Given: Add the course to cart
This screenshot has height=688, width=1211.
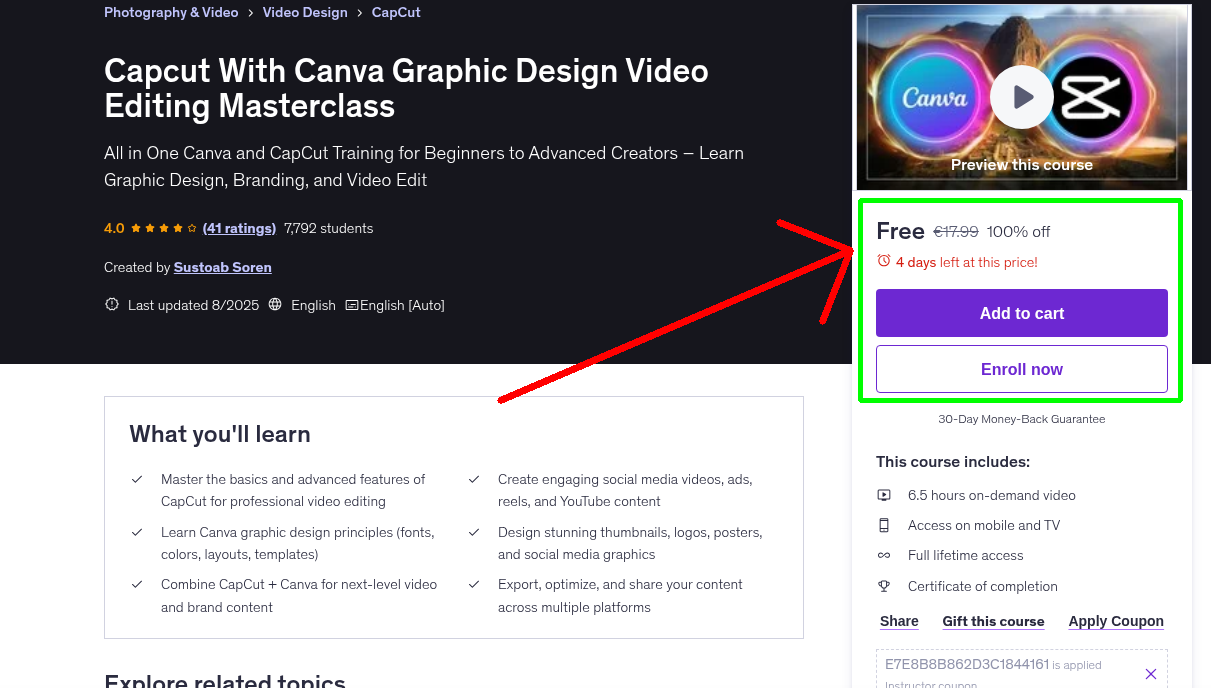Looking at the screenshot, I should [x=1021, y=313].
